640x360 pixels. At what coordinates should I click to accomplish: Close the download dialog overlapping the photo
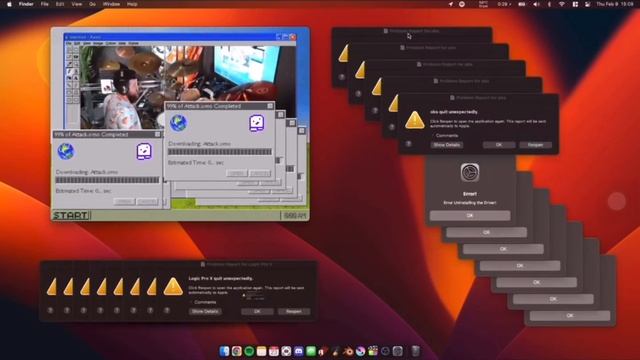[270, 106]
